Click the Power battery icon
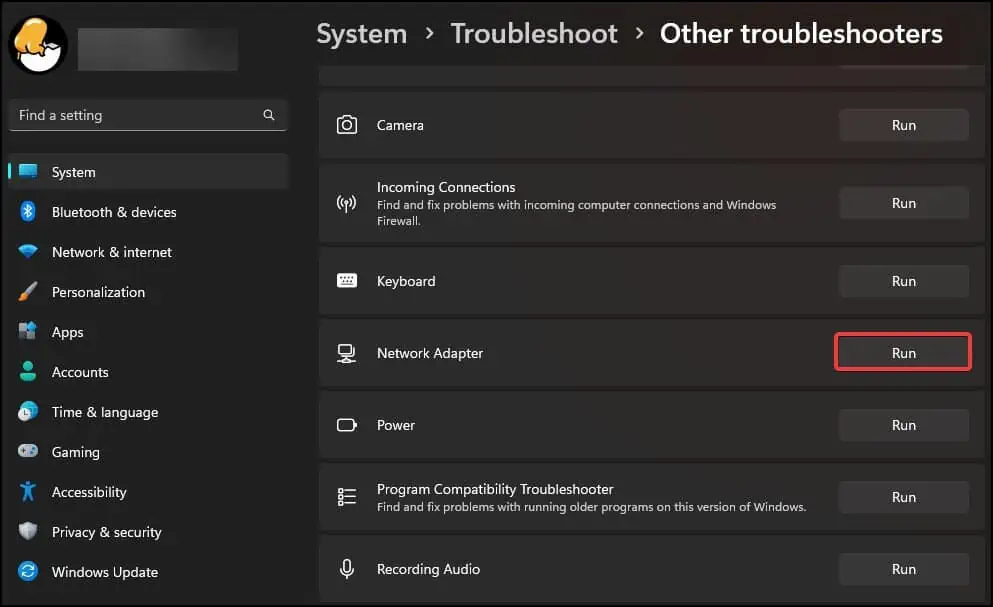This screenshot has width=993, height=607. 346,425
